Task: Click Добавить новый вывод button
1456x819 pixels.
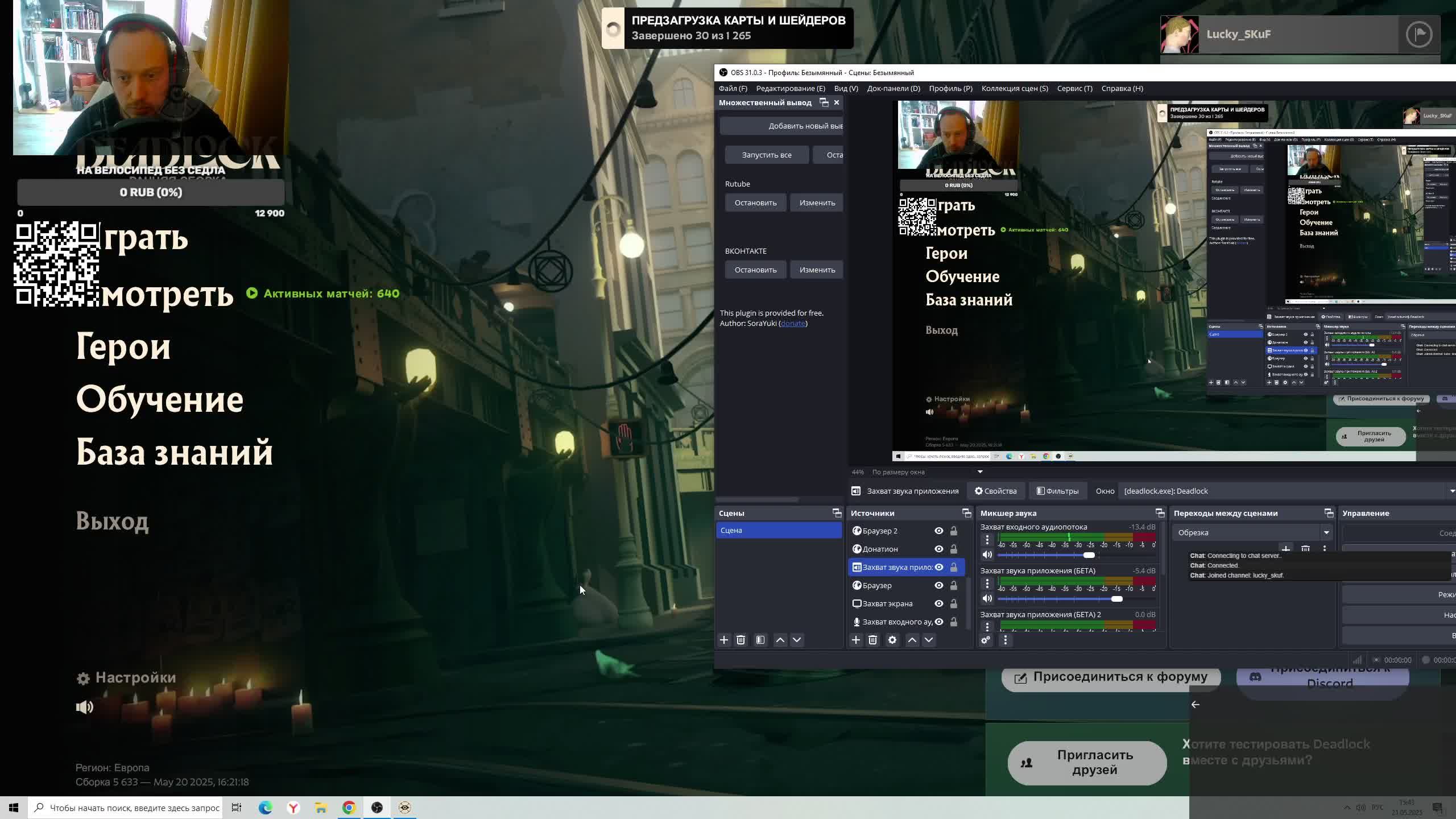Action: [781, 126]
